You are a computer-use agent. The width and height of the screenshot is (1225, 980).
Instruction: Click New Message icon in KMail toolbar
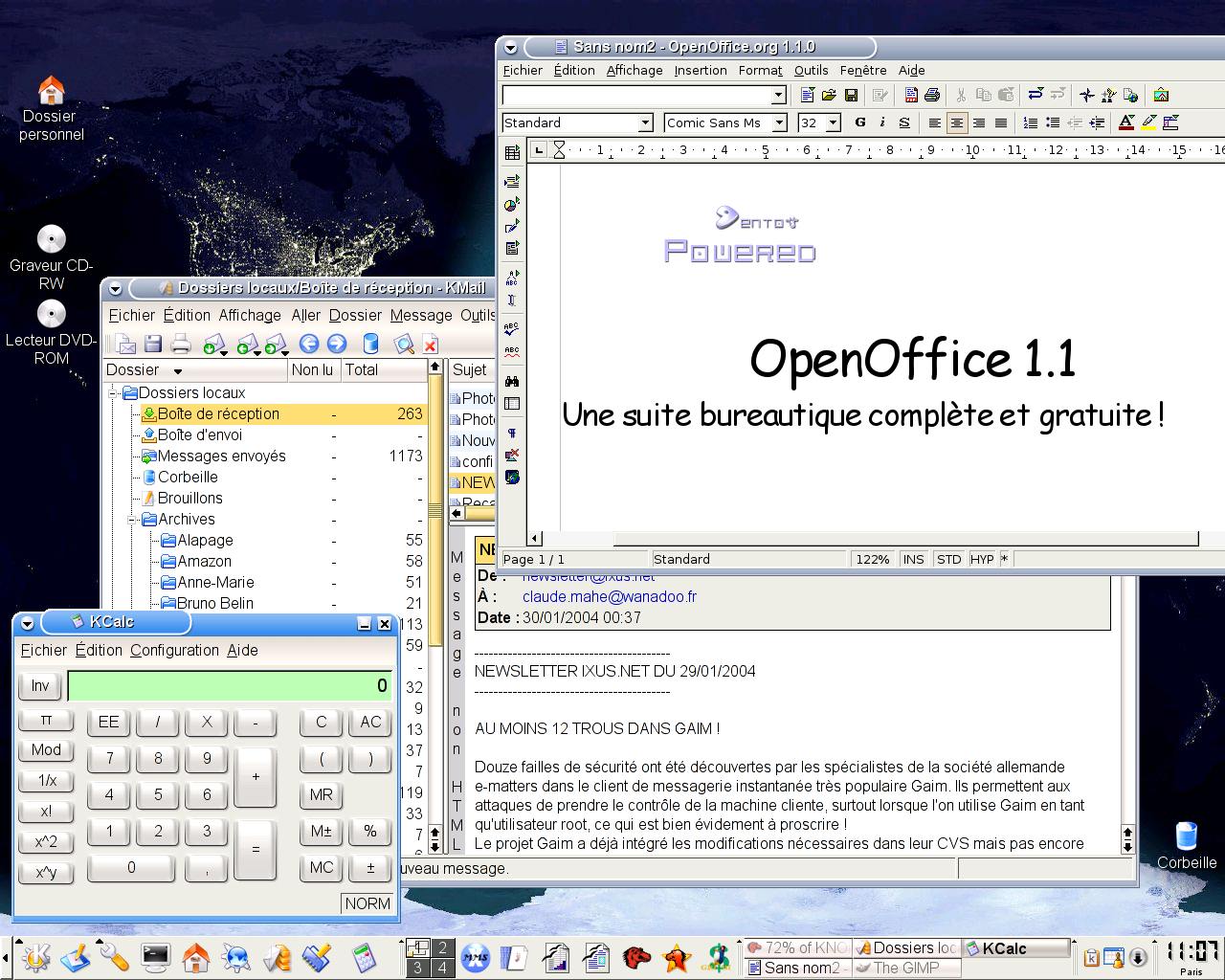pos(124,345)
